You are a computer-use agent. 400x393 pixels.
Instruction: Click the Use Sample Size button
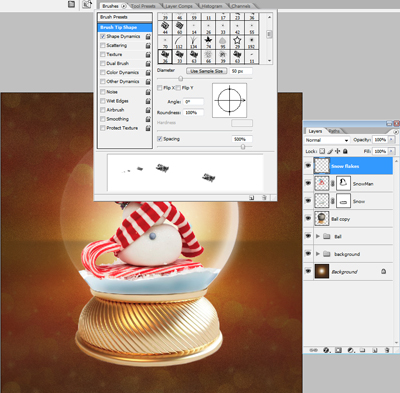[207, 71]
